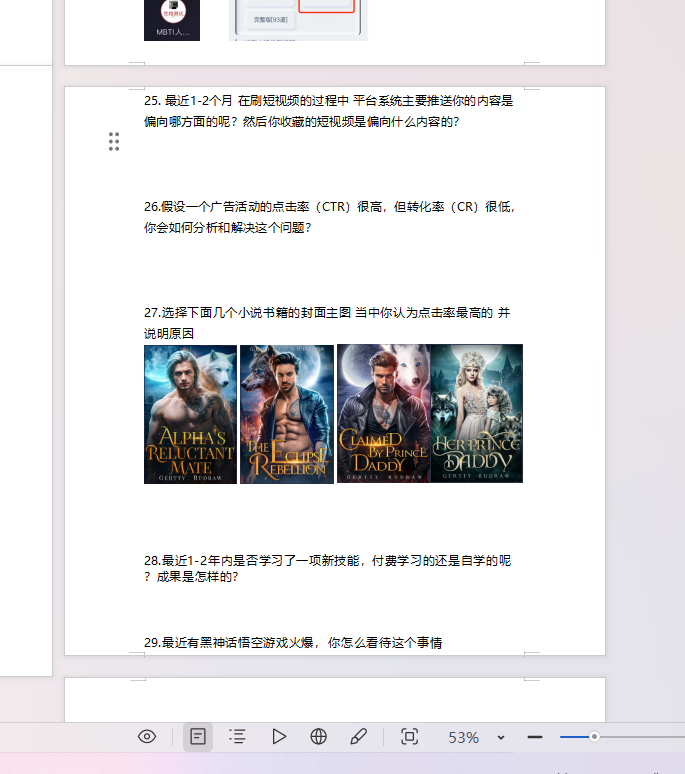Switch to page layout view
This screenshot has height=774, width=685.
198,737
